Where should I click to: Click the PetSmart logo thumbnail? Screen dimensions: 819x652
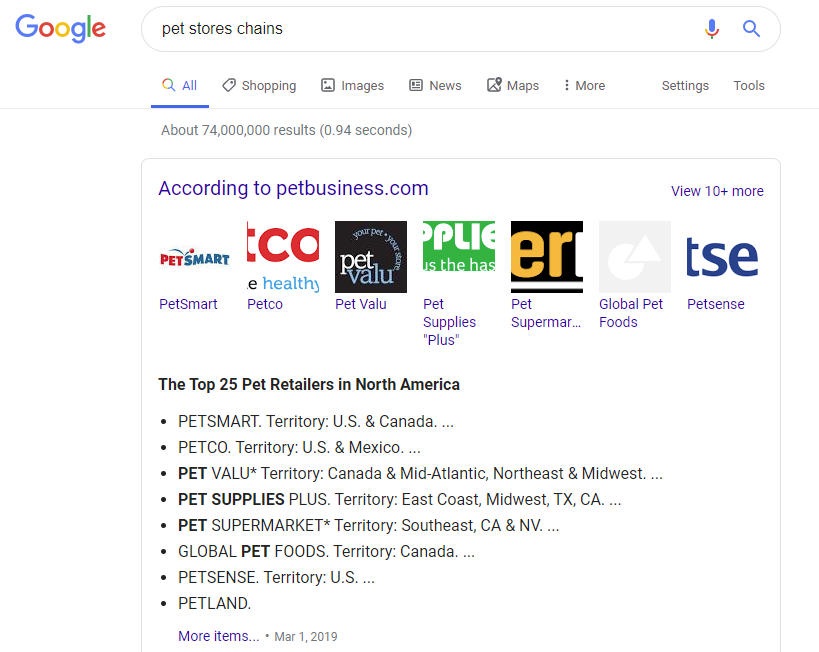point(195,257)
